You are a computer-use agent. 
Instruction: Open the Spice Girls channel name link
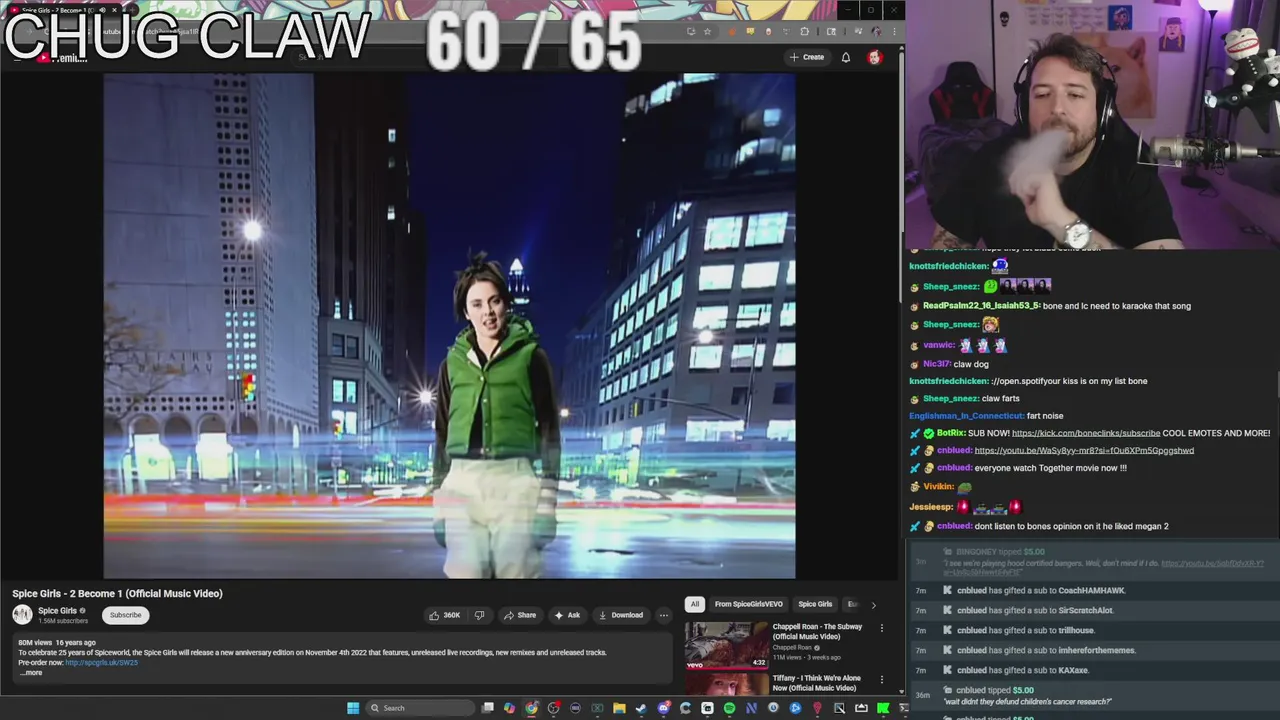point(57,611)
